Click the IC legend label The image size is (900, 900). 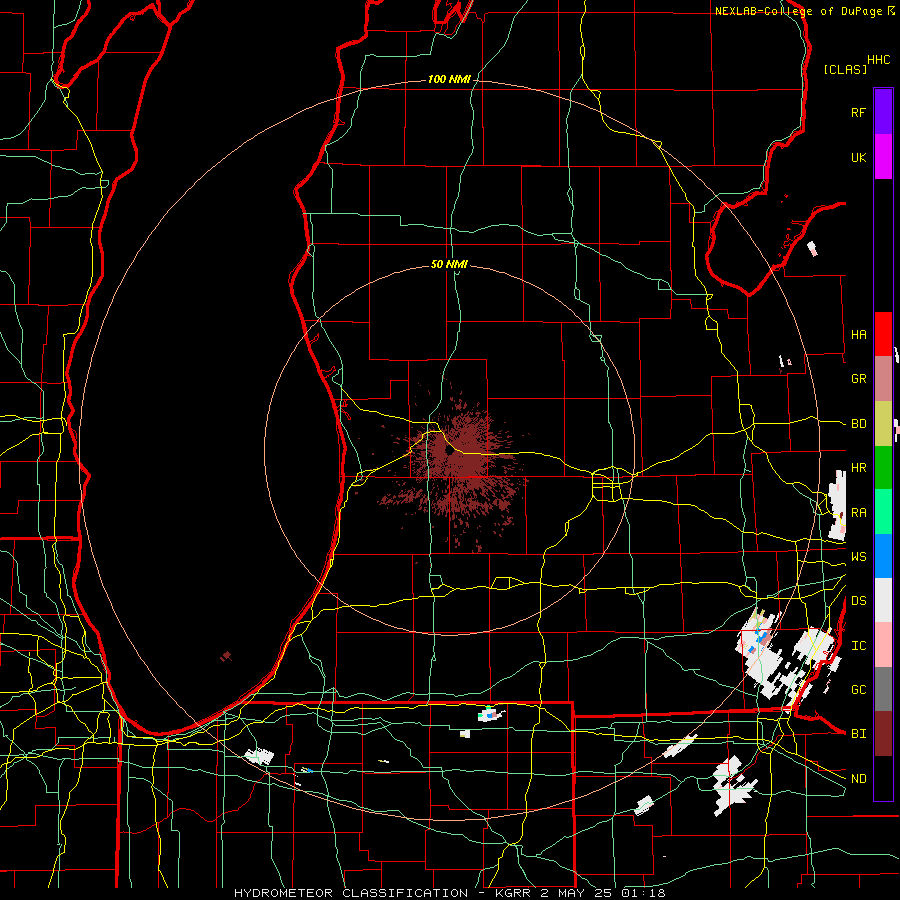(x=858, y=646)
